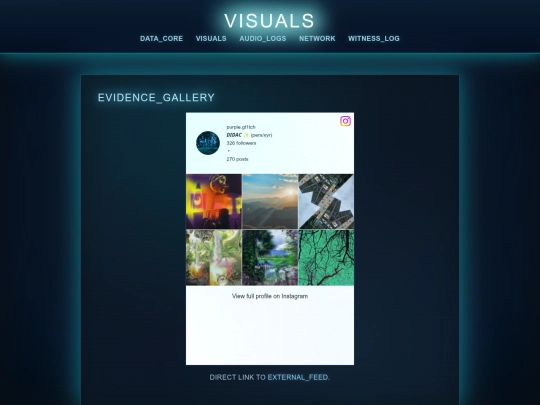Go to the DATA_CORE menu item

(x=161, y=39)
